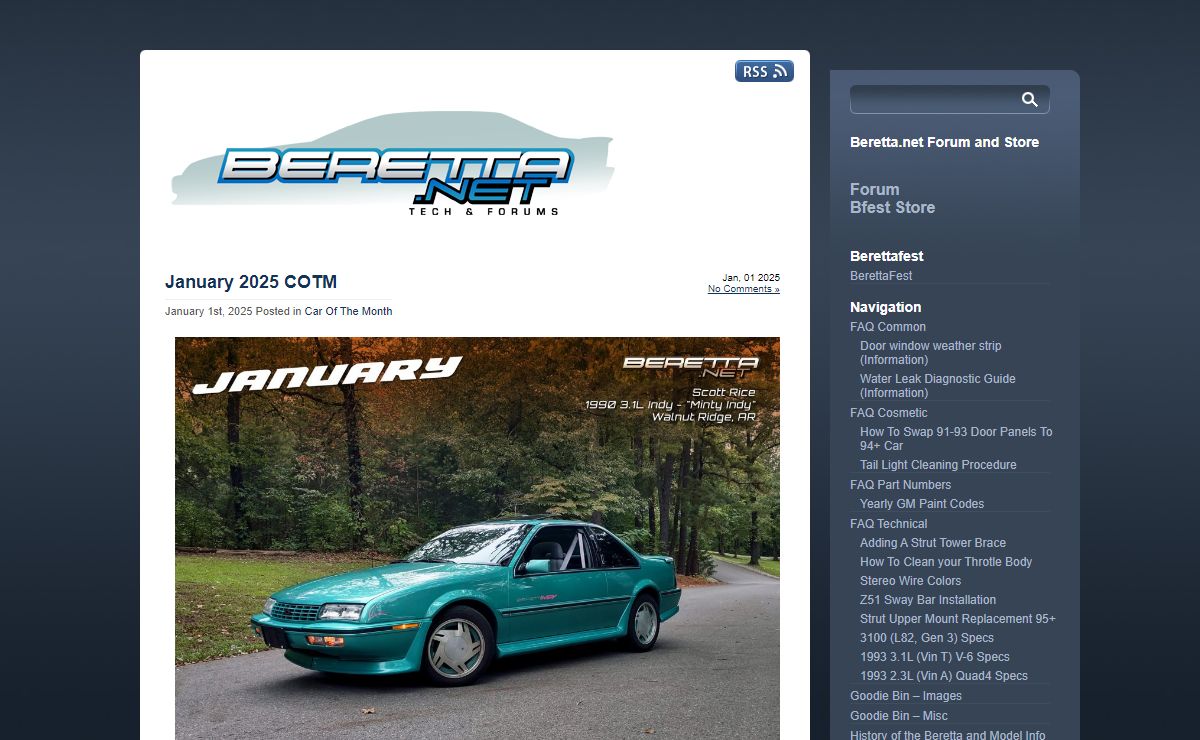Viewport: 1200px width, 740px height.
Task: Open Water Leak Diagnostic Guide page
Action: [x=937, y=386]
